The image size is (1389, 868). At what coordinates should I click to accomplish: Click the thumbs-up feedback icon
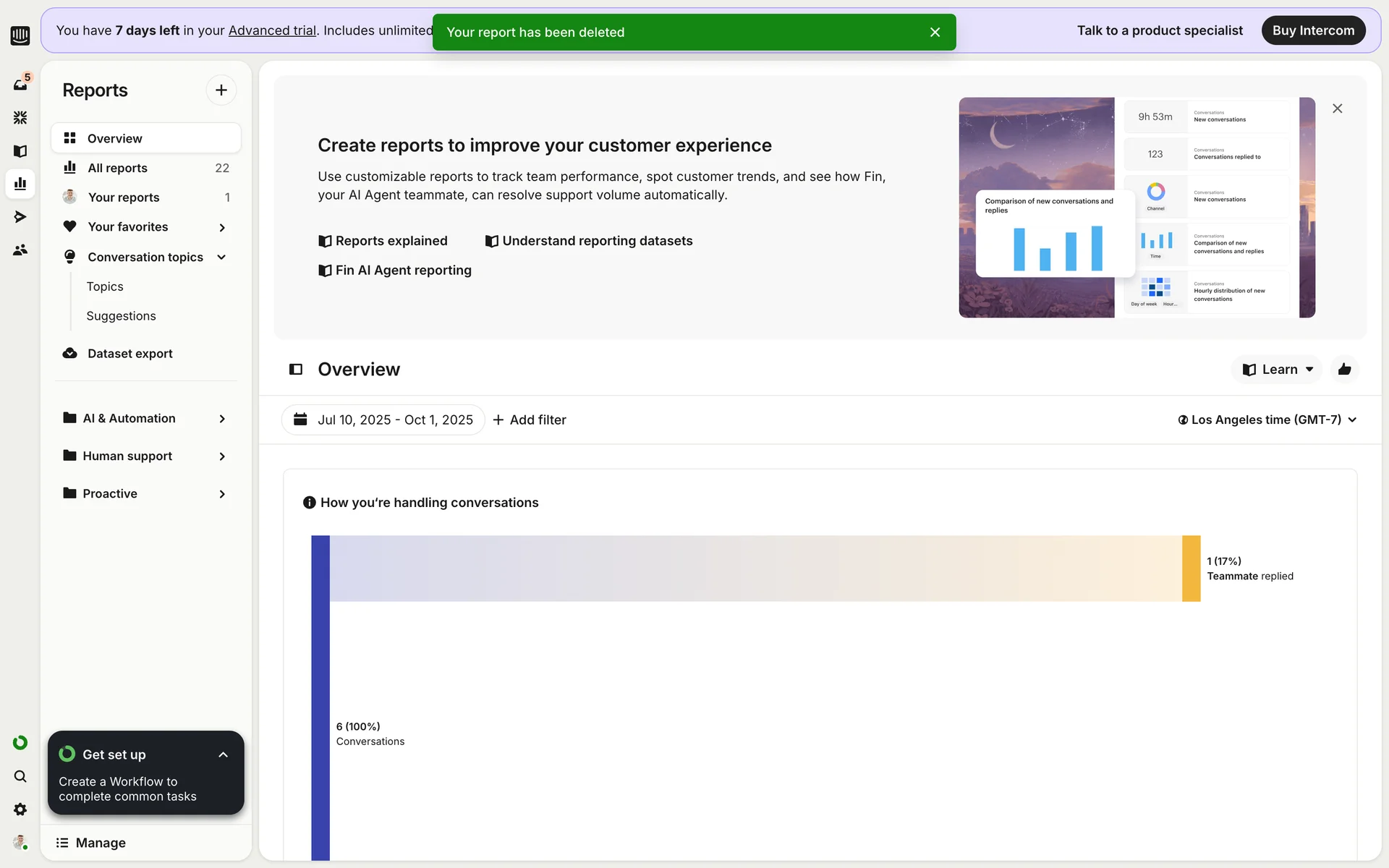pyautogui.click(x=1344, y=370)
